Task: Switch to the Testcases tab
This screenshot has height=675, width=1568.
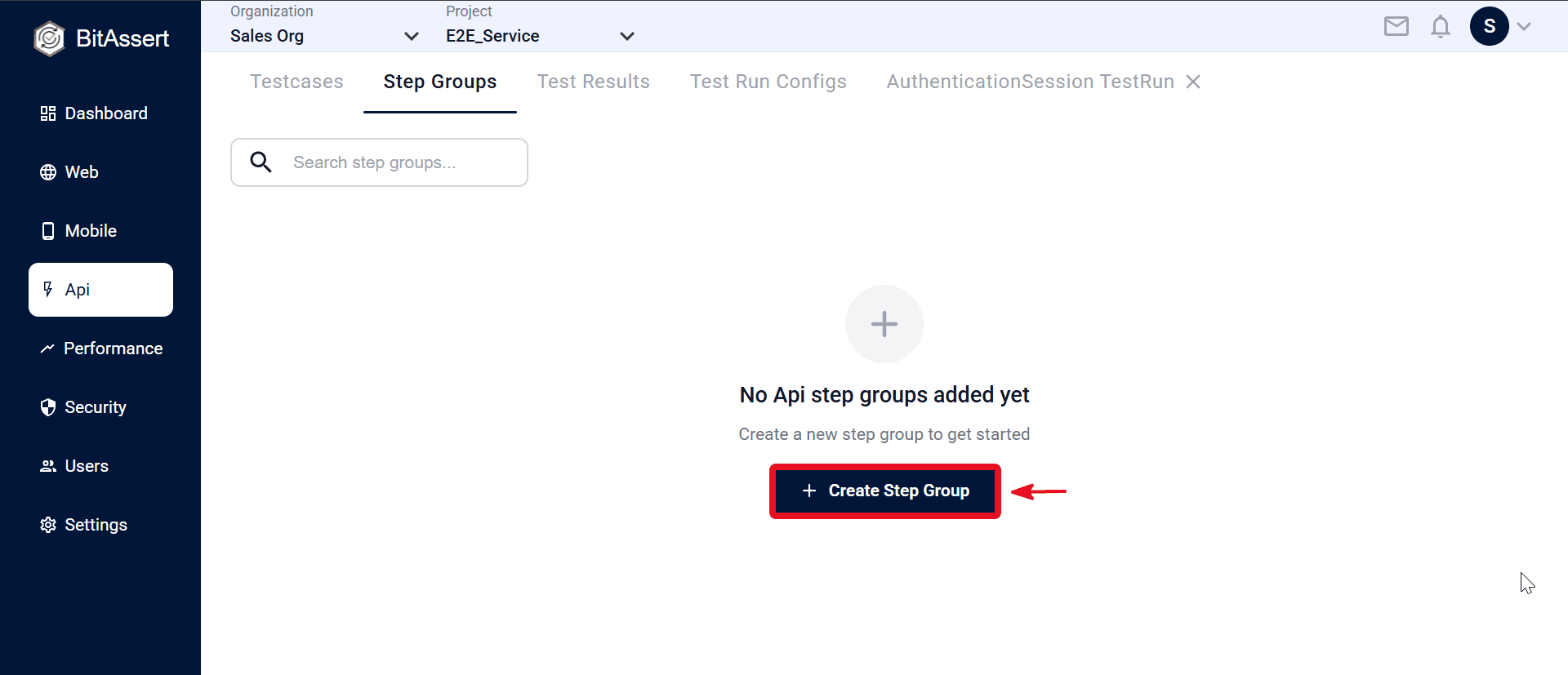Action: 296,82
